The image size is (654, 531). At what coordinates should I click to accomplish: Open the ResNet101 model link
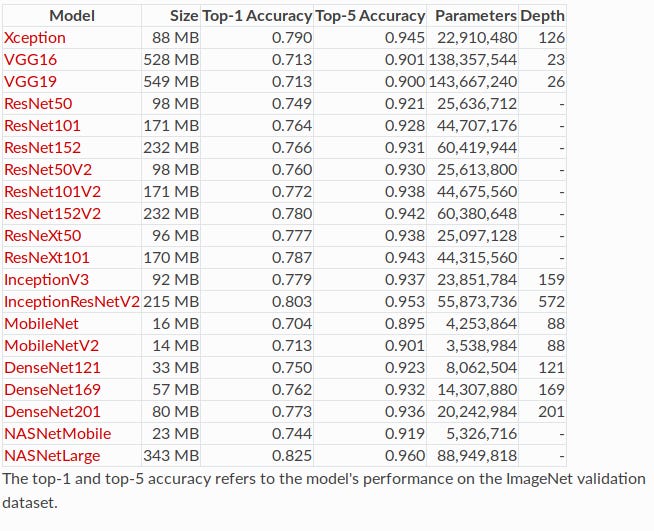pyautogui.click(x=42, y=126)
